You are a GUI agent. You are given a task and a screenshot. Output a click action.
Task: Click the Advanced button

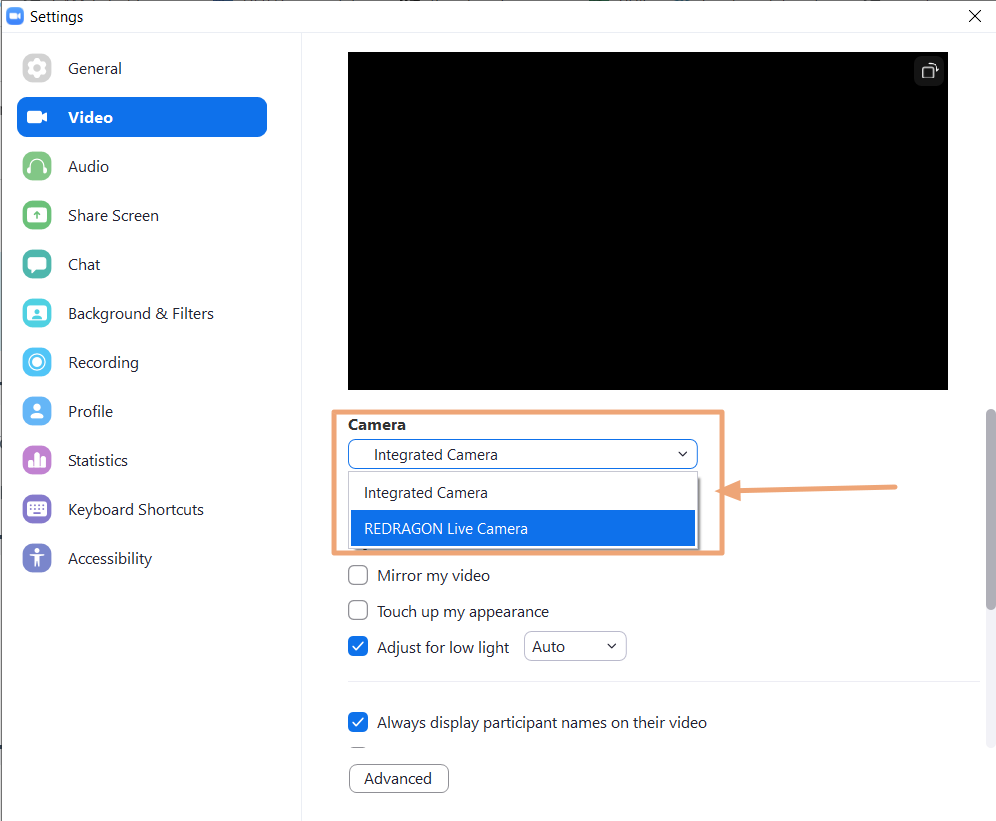coord(398,778)
